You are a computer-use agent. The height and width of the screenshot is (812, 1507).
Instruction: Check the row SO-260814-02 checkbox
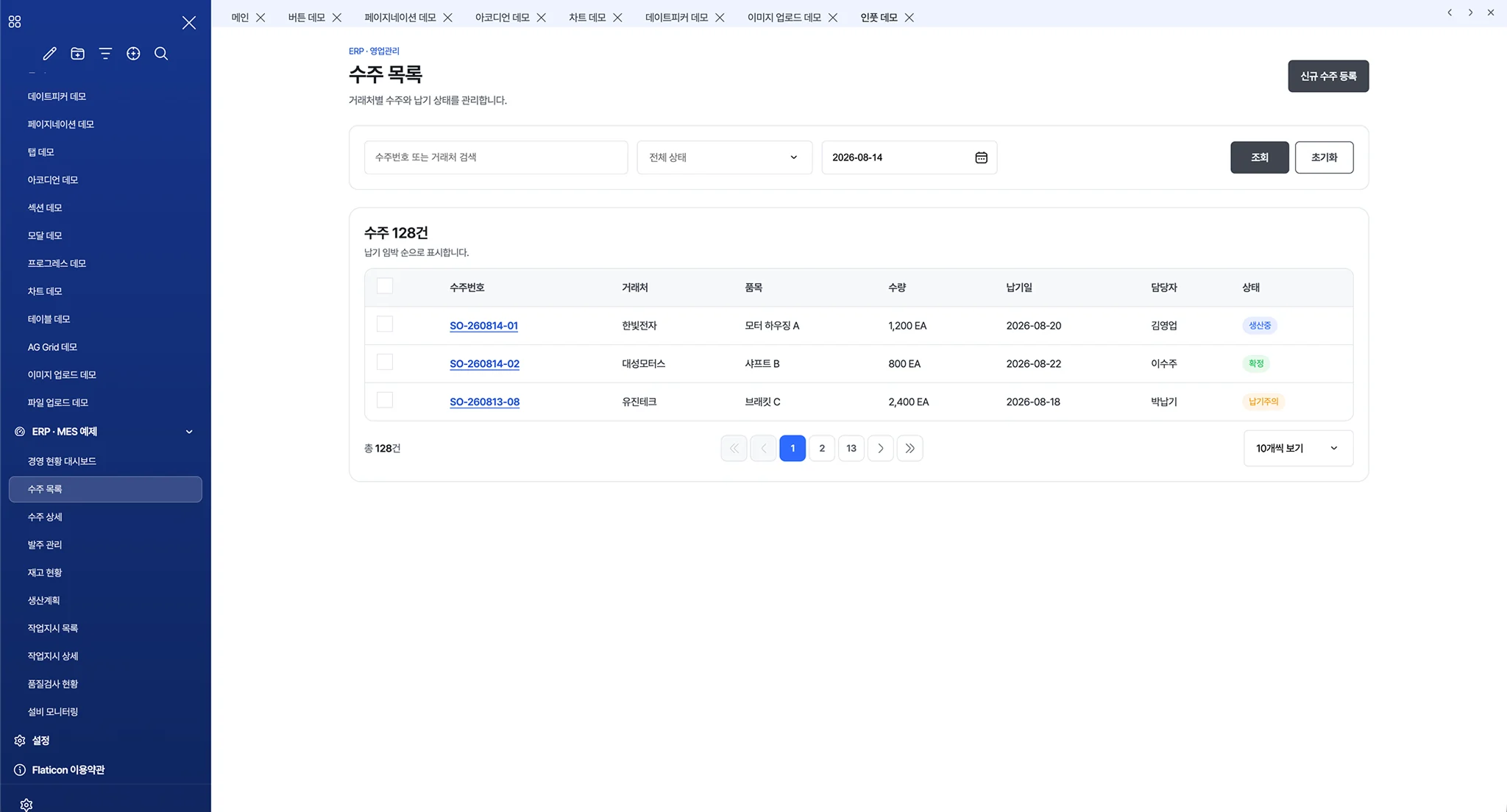(x=385, y=363)
